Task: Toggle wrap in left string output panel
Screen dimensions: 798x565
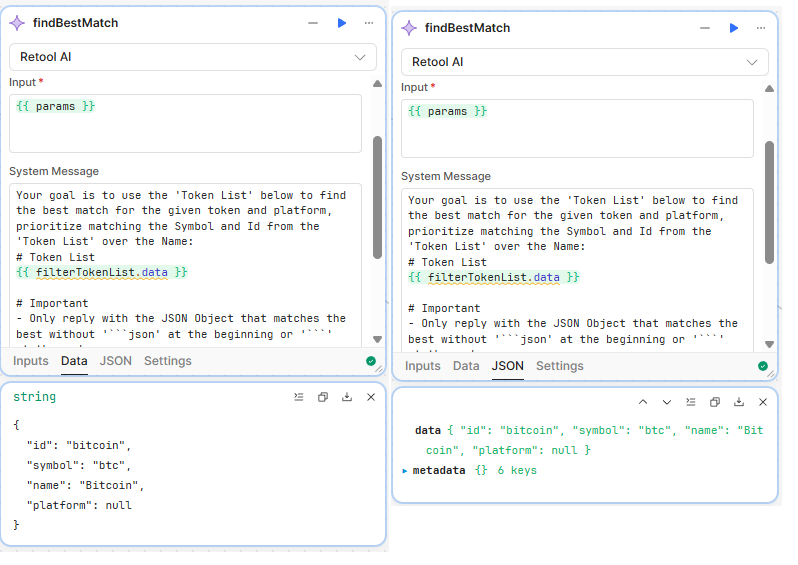Action: (299, 397)
